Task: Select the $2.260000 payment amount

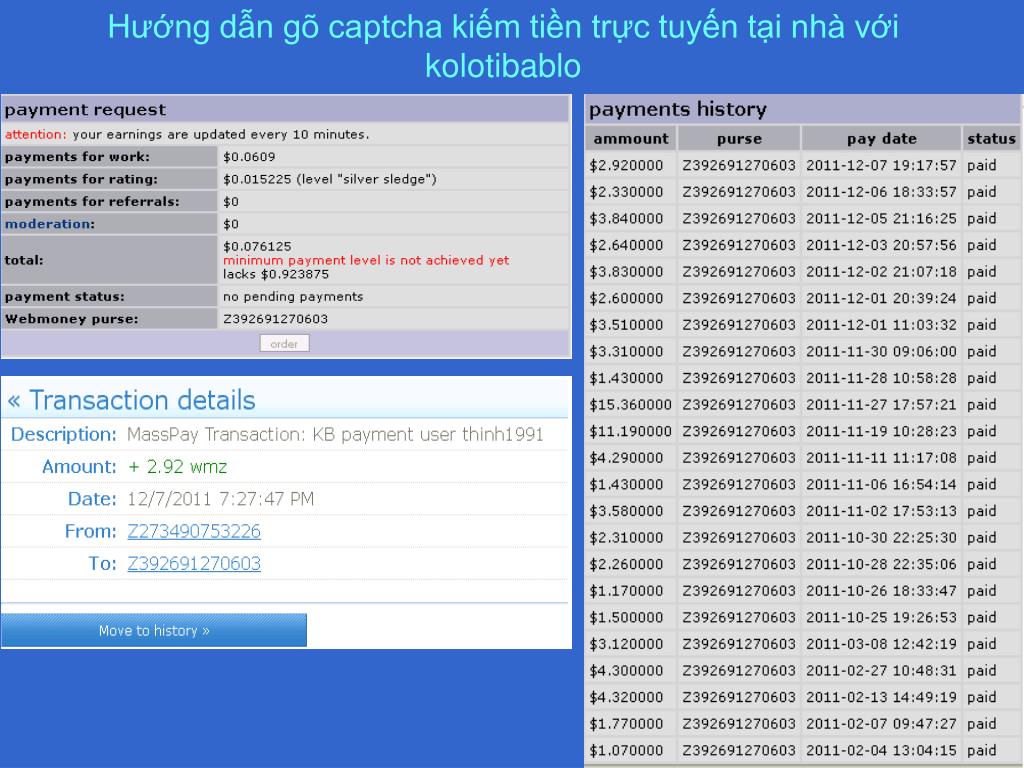Action: pyautogui.click(x=626, y=564)
